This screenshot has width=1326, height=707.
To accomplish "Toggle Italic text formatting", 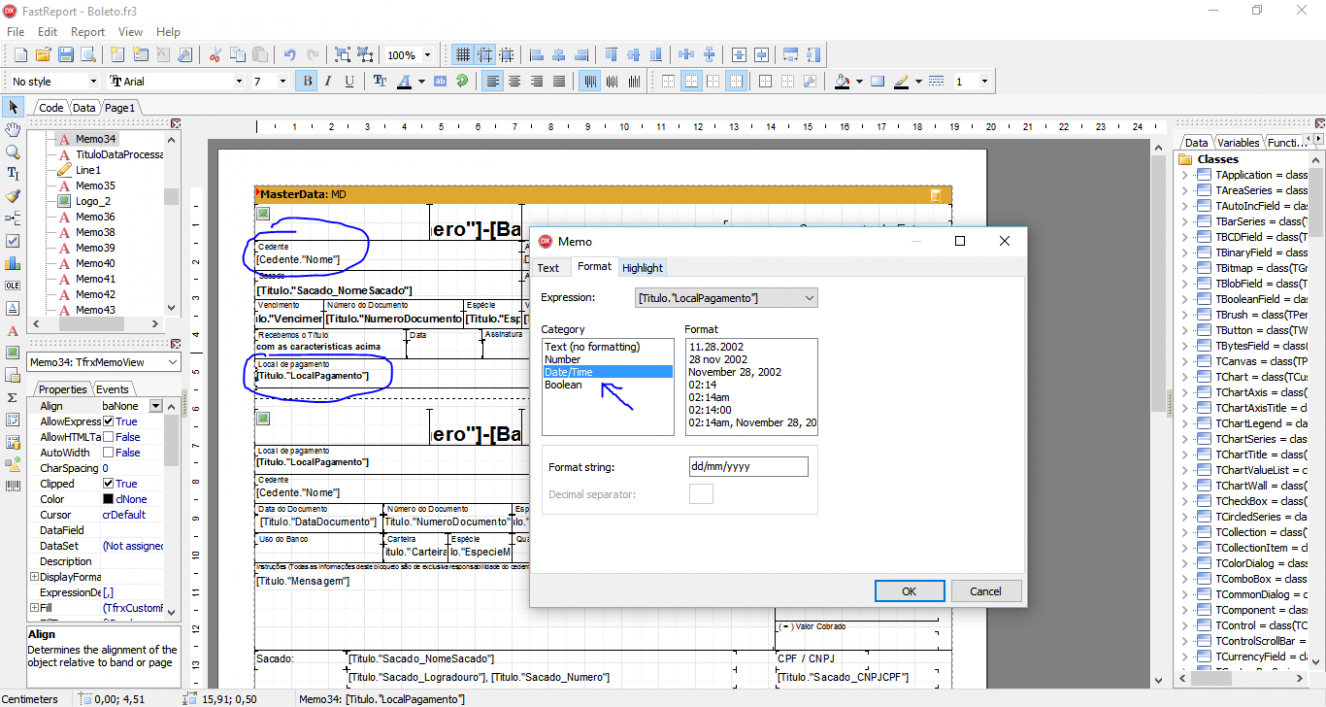I will point(328,81).
